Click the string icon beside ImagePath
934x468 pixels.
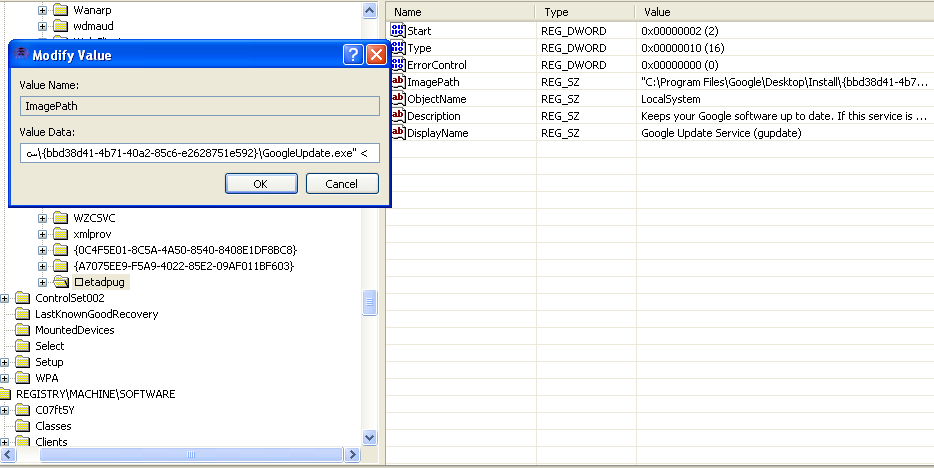(x=398, y=82)
